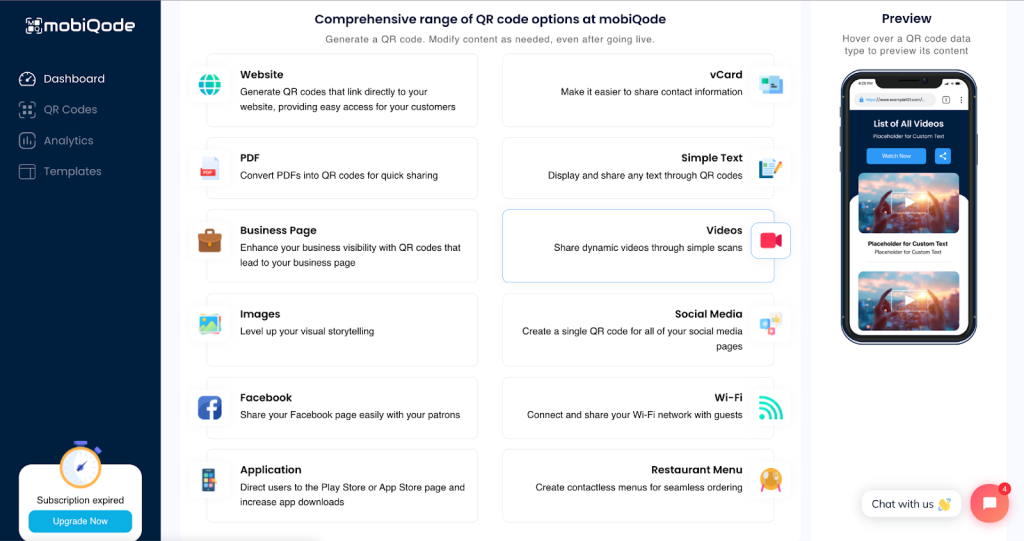Click the Simple Text notepad icon
Image resolution: width=1024 pixels, height=541 pixels.
coord(770,169)
